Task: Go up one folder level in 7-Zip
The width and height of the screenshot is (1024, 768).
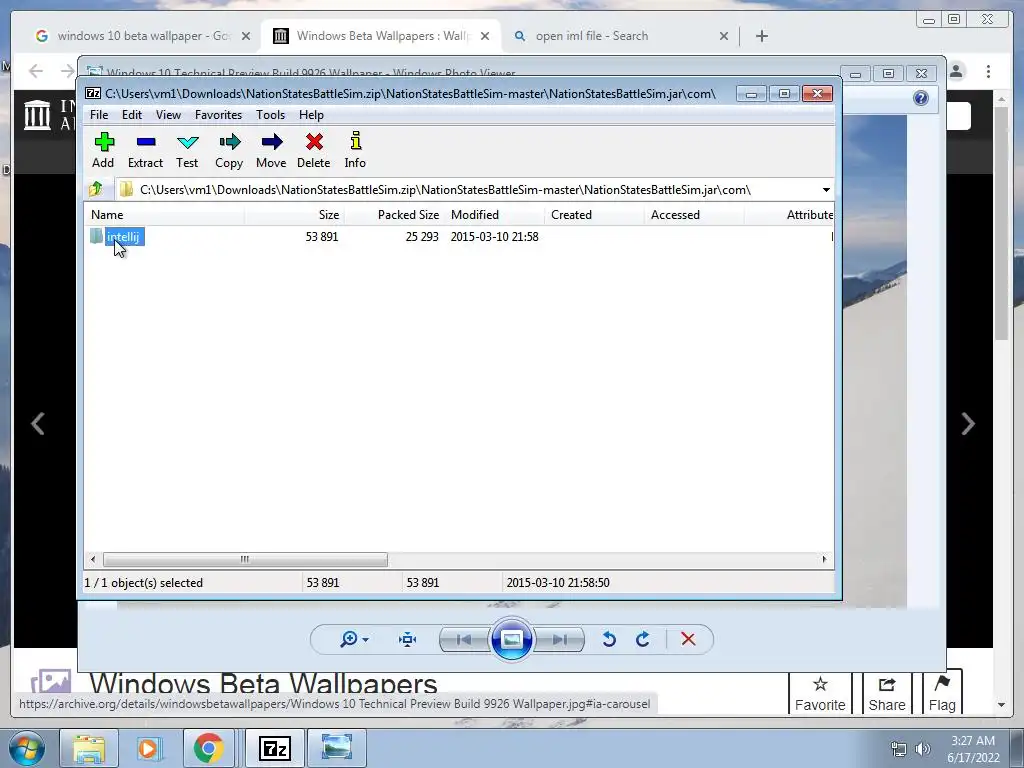Action: [x=96, y=189]
